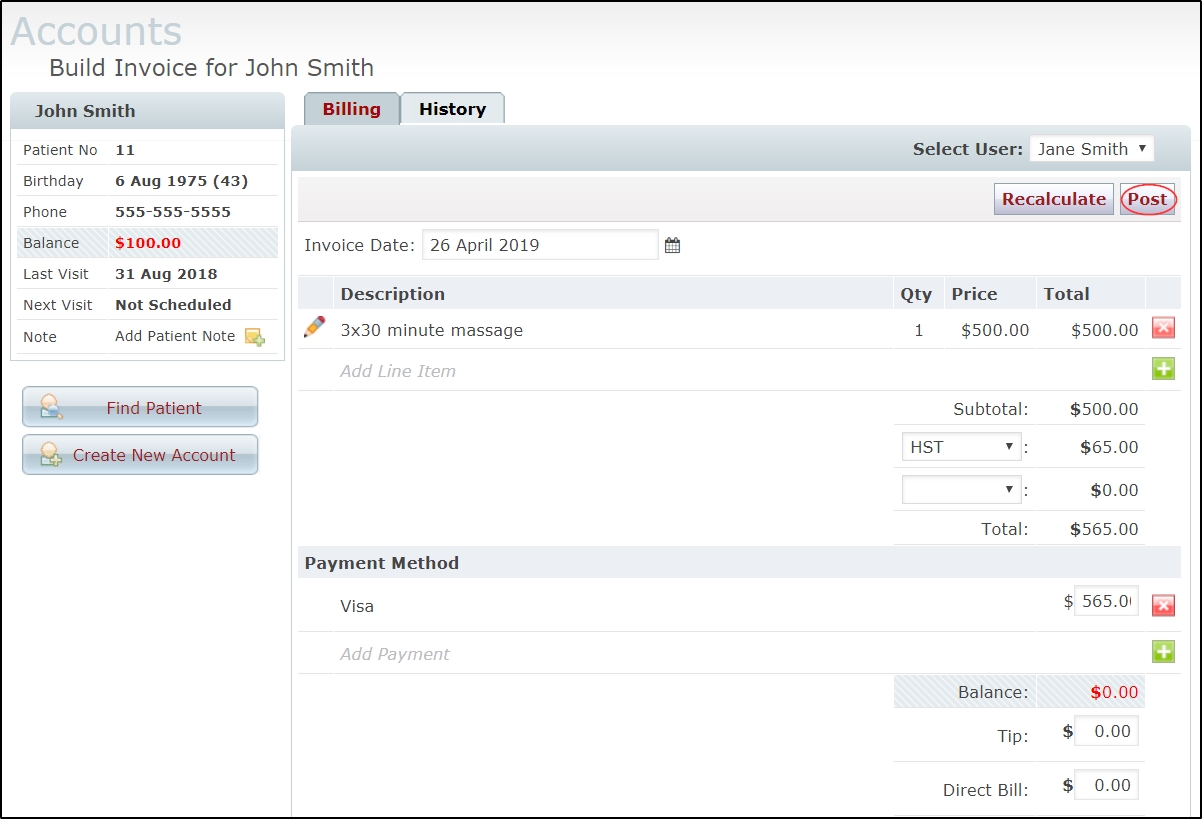Open the empty second tax dropdown
This screenshot has width=1202, height=819.
point(961,490)
